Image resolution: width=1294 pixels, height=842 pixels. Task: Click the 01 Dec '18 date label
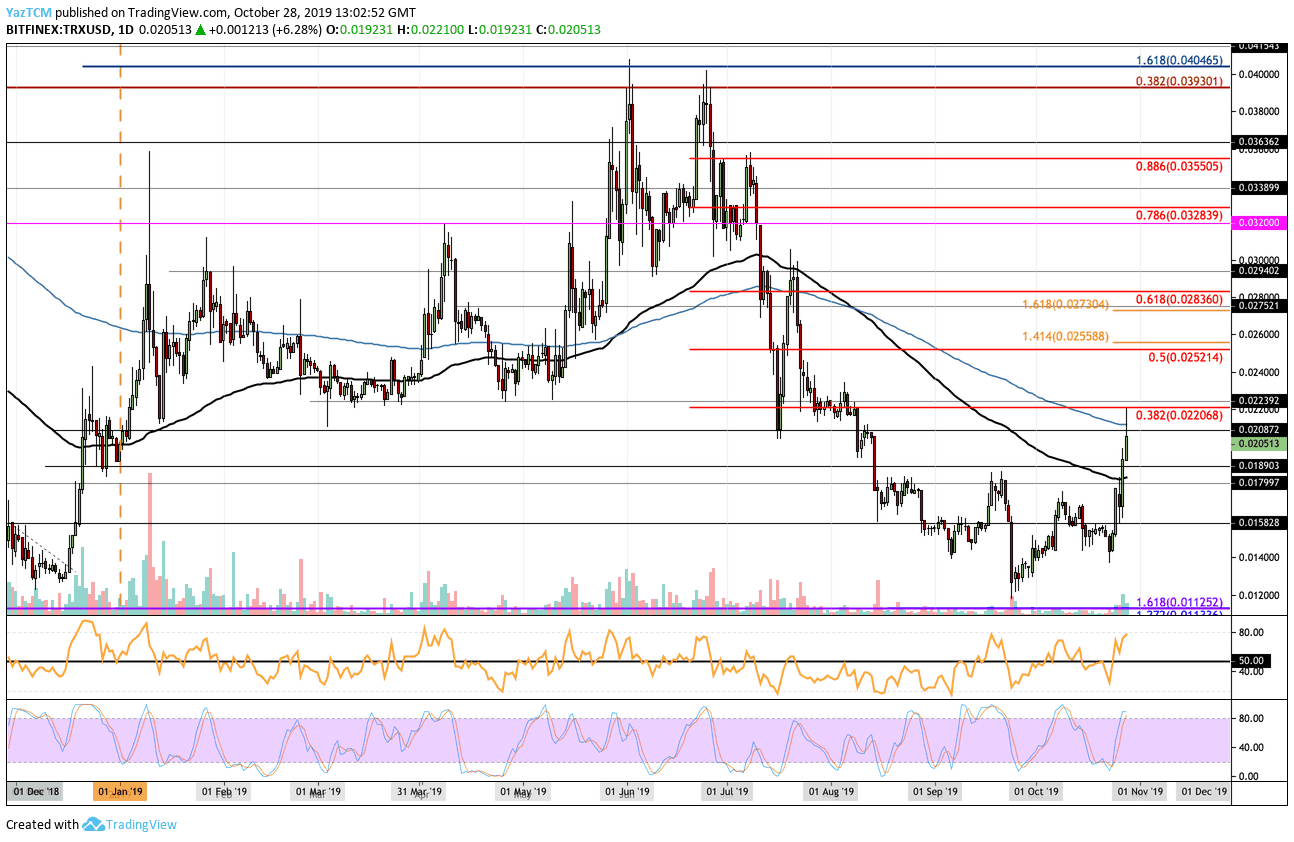point(38,791)
